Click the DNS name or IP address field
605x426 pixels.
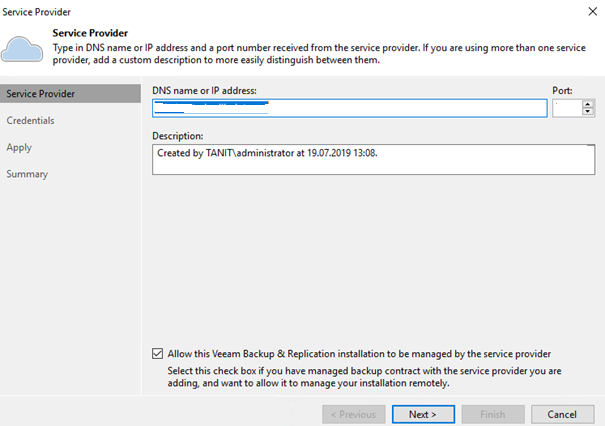tap(350, 108)
